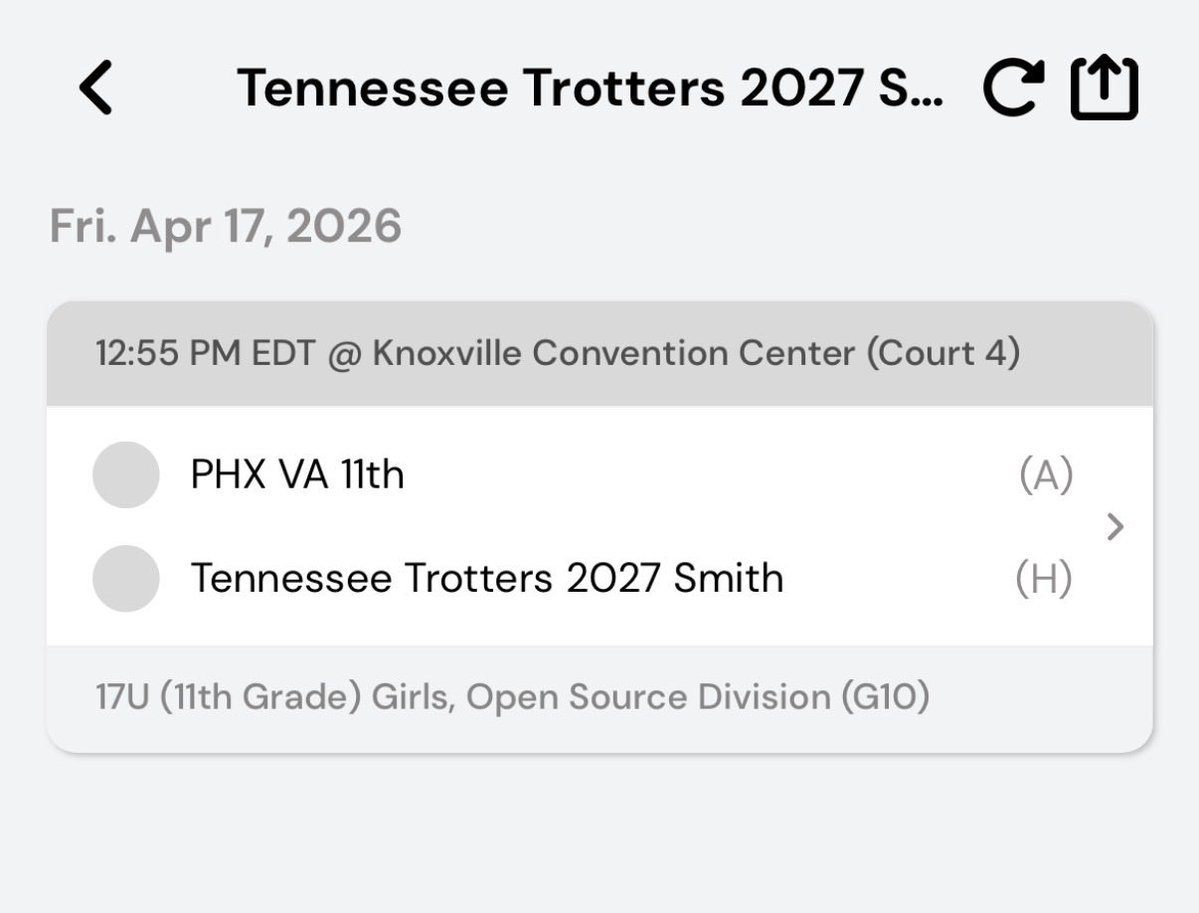Click the PHX VA 11th logo placeholder

(126, 475)
